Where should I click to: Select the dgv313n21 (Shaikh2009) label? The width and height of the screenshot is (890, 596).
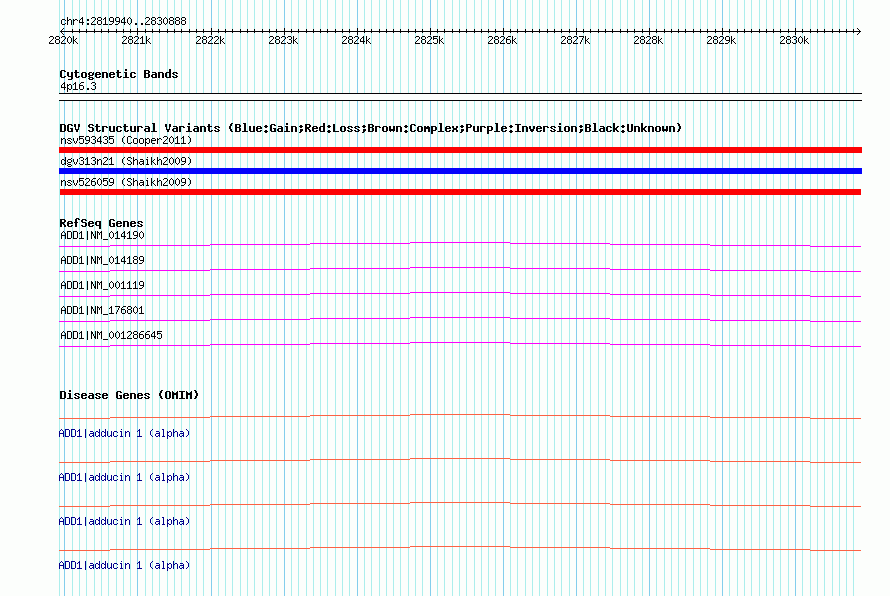(x=126, y=161)
